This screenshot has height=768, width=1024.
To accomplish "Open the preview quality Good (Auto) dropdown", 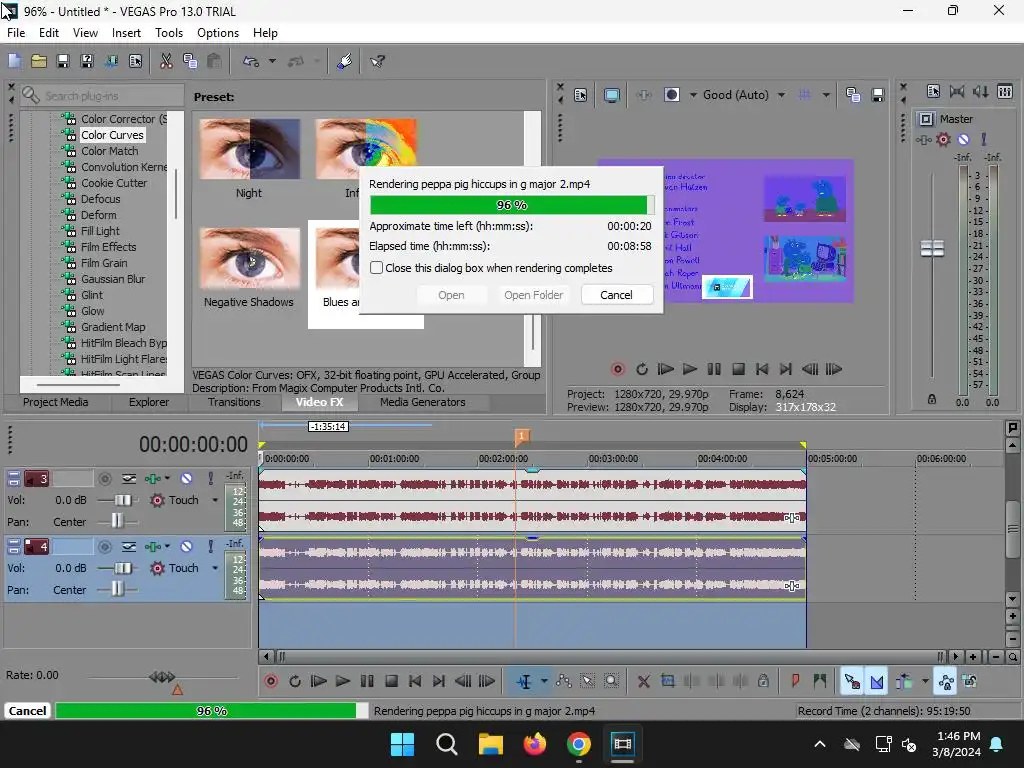I will pos(781,95).
